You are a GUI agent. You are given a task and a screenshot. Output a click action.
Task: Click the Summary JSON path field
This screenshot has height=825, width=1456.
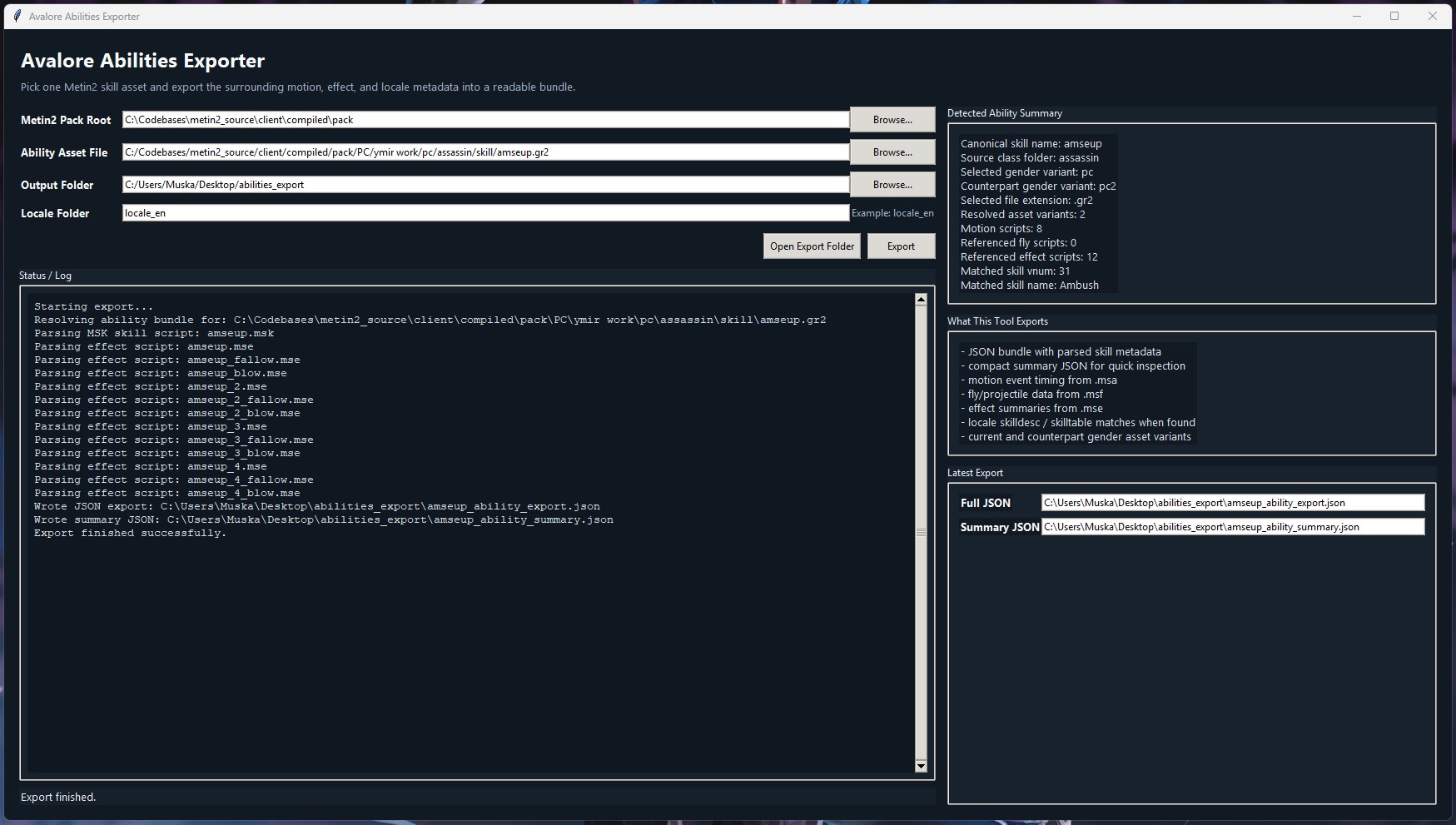pyautogui.click(x=1232, y=526)
